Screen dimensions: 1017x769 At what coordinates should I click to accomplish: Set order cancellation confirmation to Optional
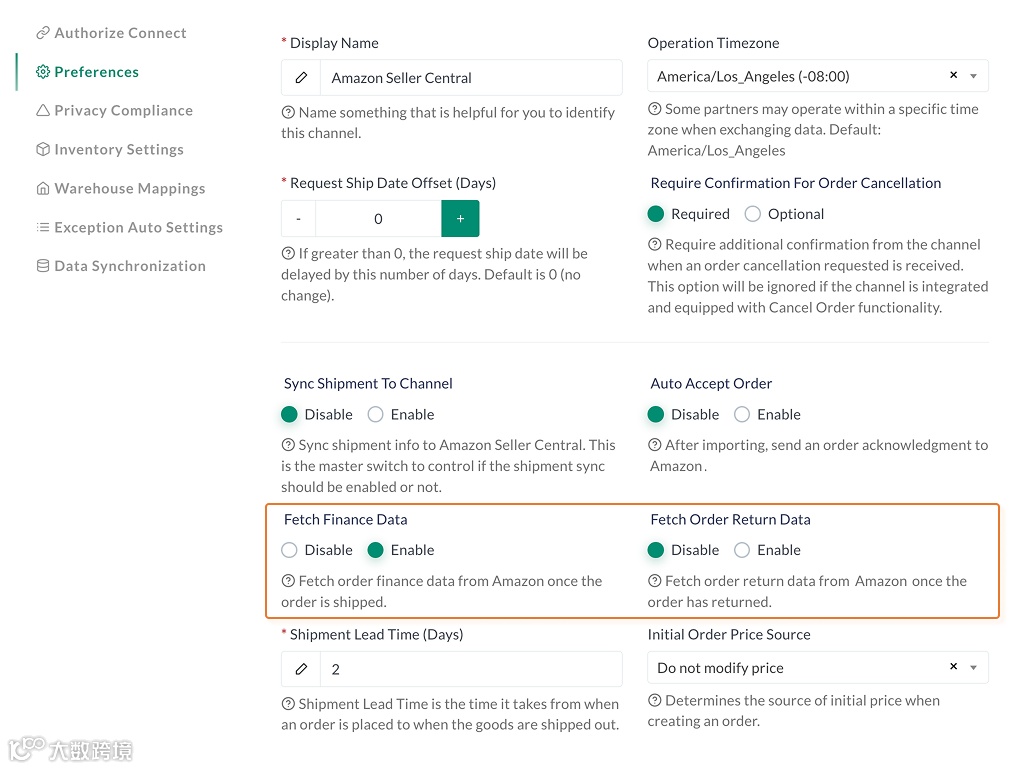753,214
